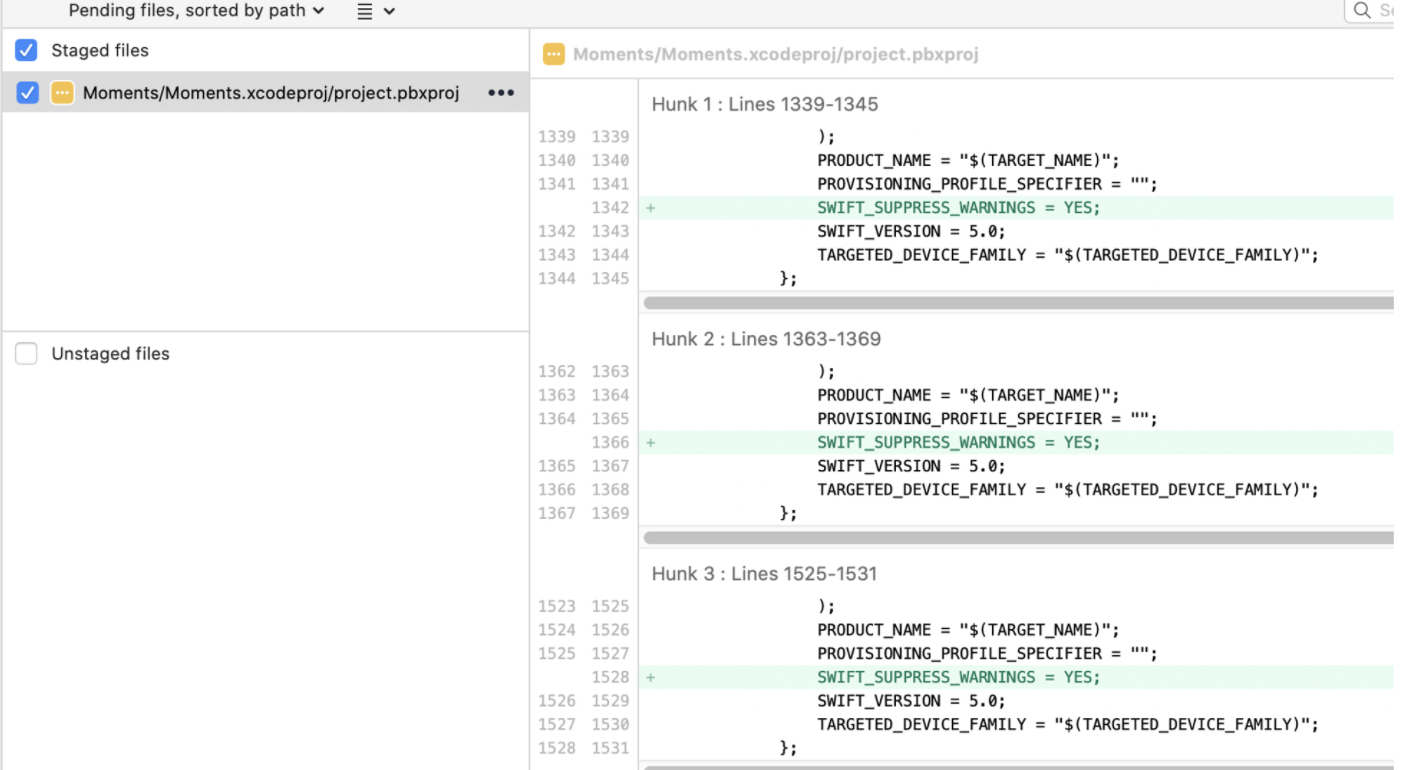The height and width of the screenshot is (770, 1406).
Task: Click the plus marker on added line 1342
Action: [x=650, y=208]
